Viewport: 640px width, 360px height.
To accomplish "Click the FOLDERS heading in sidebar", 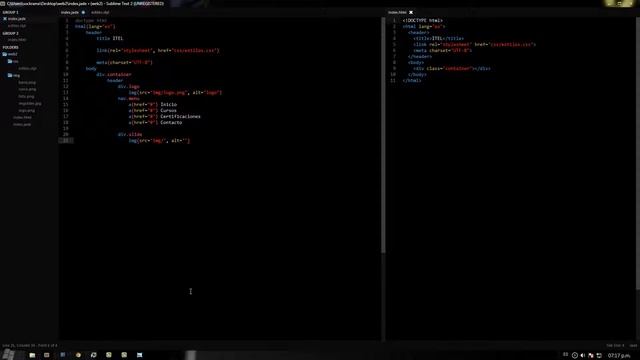I will (x=10, y=47).
